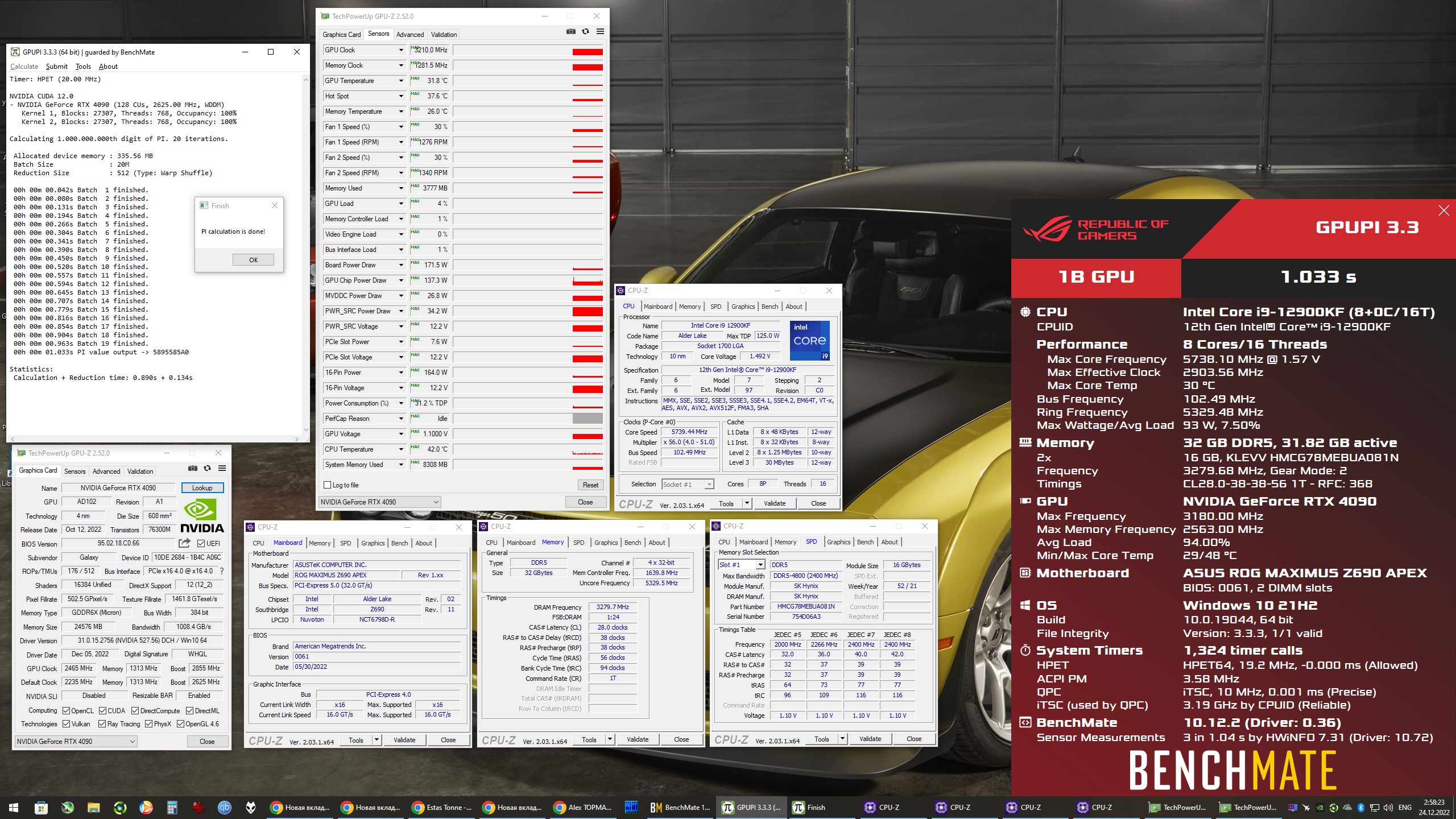Click the GPUPI vertical scrollbar down arrow
Viewport: 1456px width, 819px height.
pos(306,430)
